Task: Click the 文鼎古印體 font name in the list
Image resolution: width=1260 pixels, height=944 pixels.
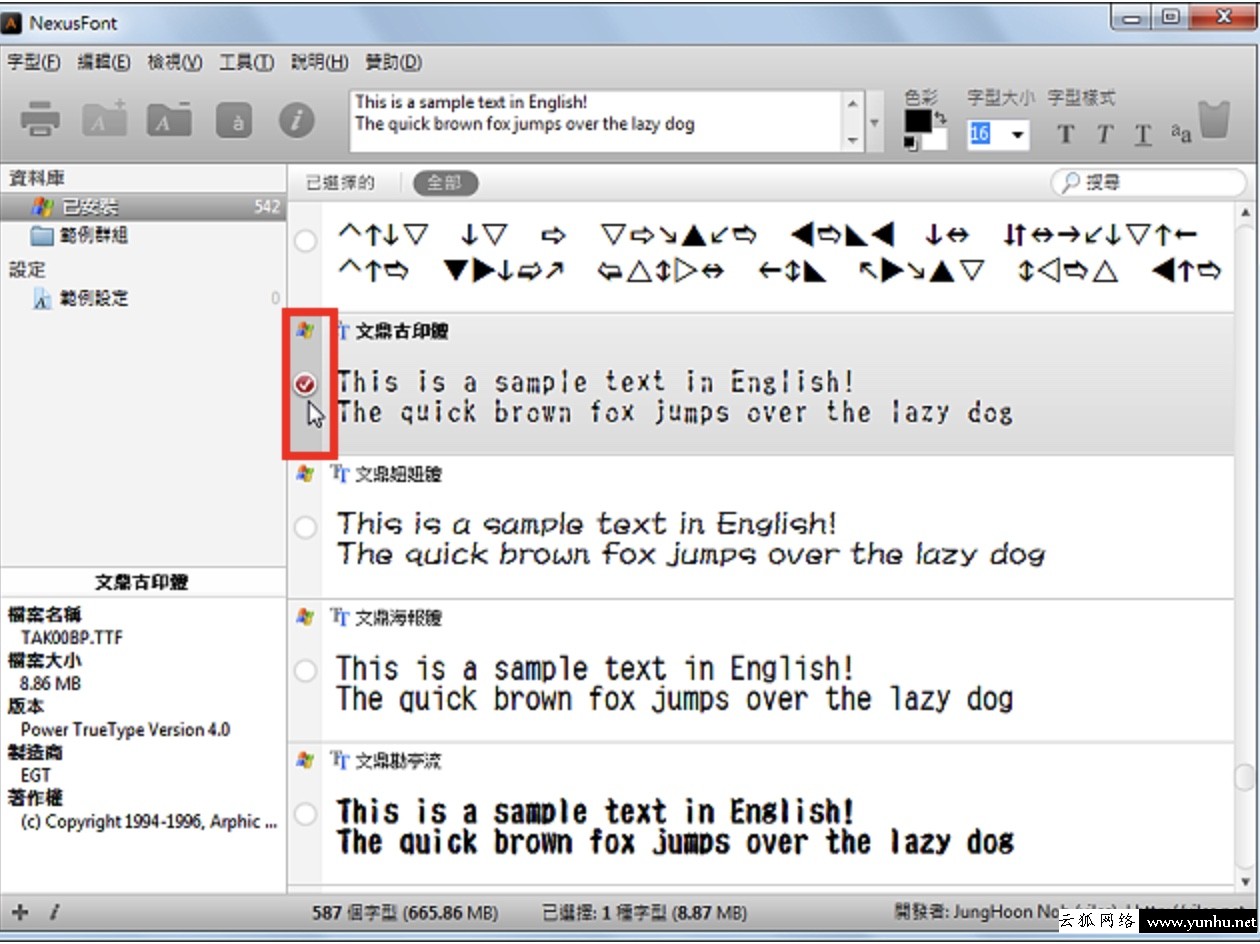Action: coord(402,331)
